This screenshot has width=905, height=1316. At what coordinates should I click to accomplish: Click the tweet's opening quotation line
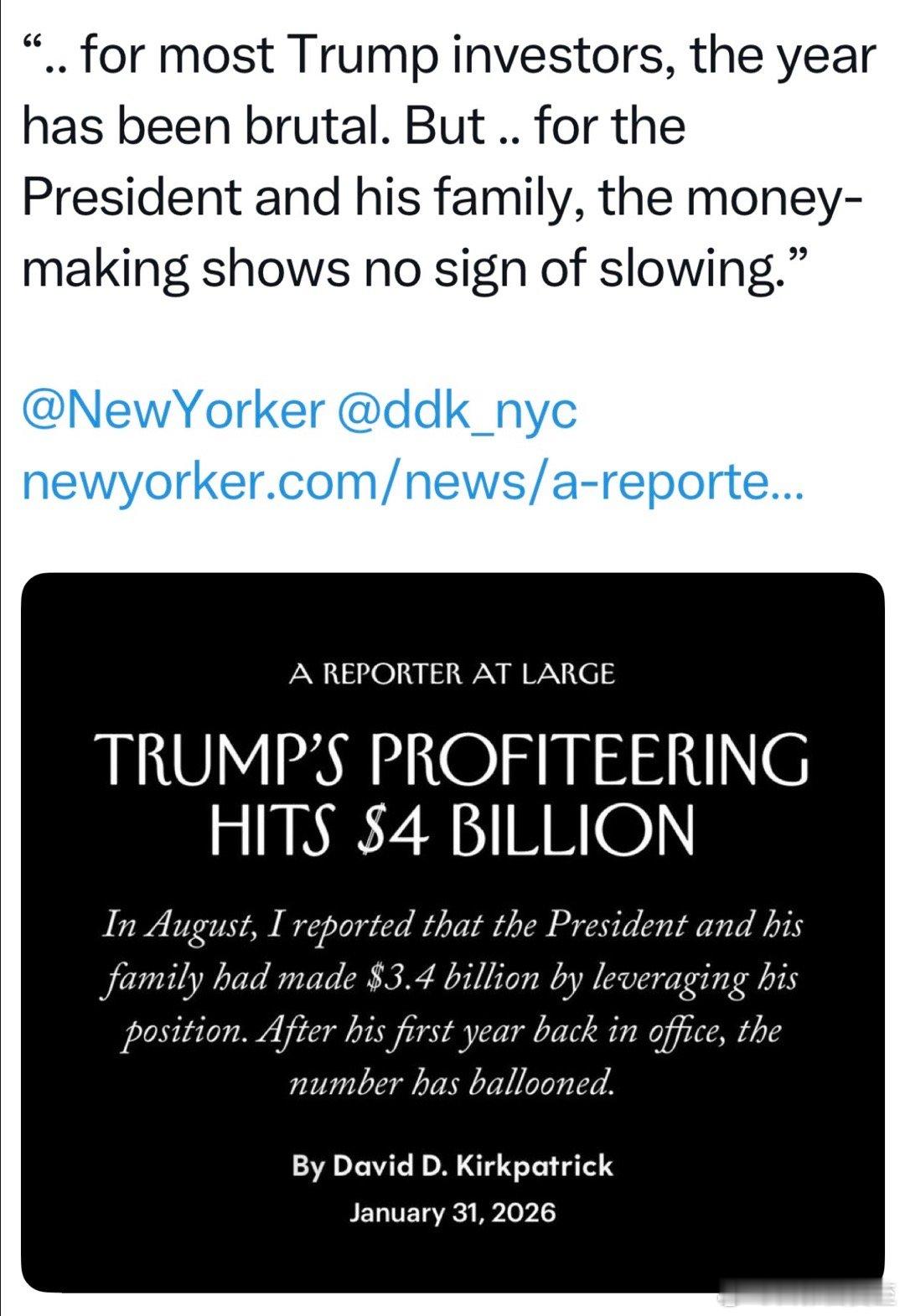[449, 56]
